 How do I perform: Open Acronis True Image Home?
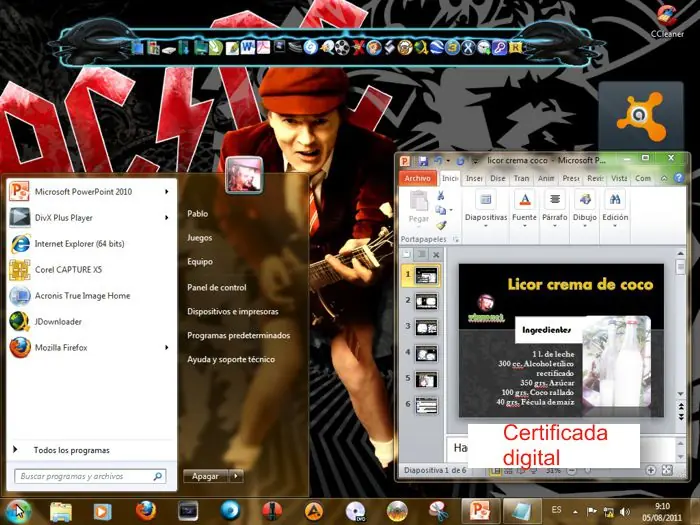(82, 296)
